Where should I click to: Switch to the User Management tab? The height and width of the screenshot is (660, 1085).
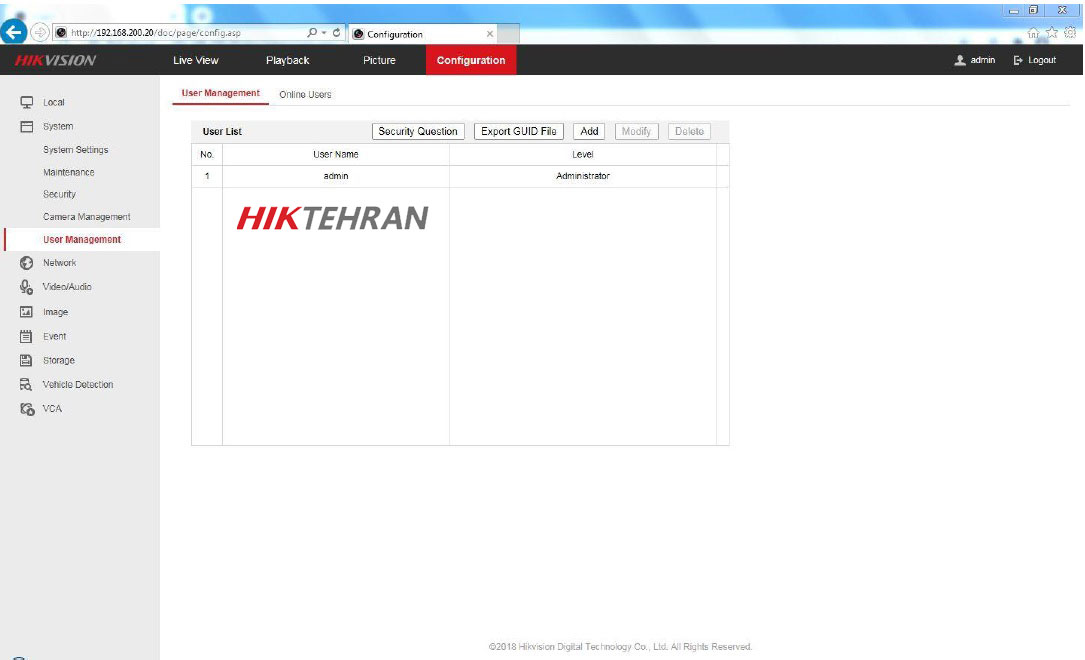[x=221, y=93]
